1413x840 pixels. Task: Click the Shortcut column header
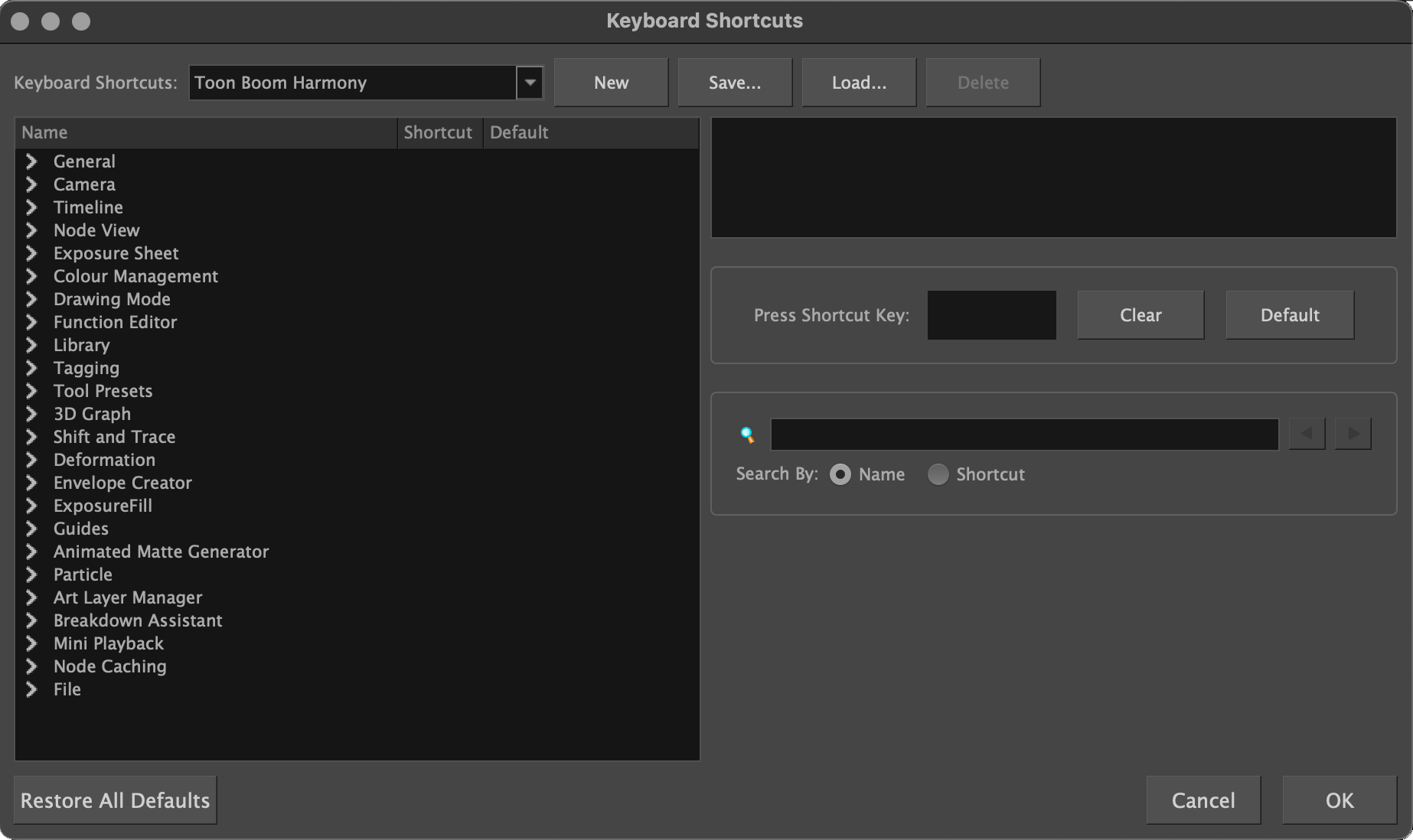(x=440, y=132)
